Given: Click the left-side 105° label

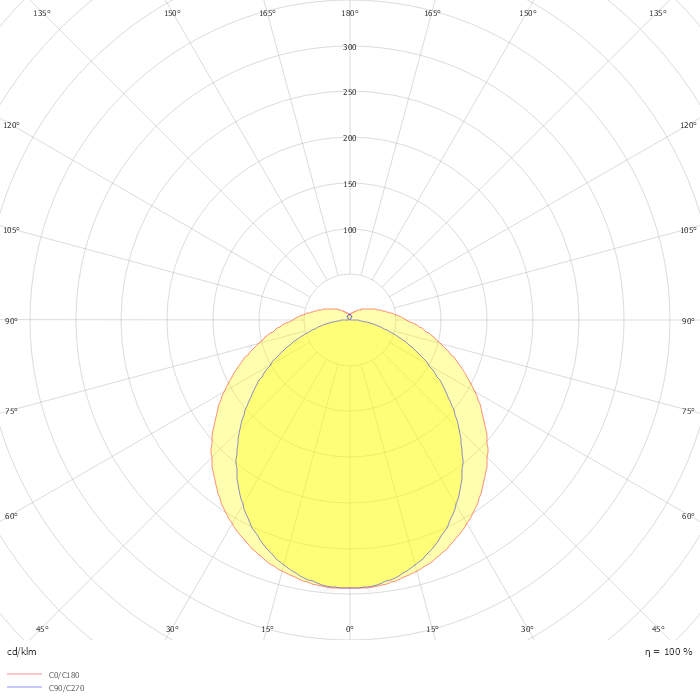Looking at the screenshot, I should click(11, 230).
